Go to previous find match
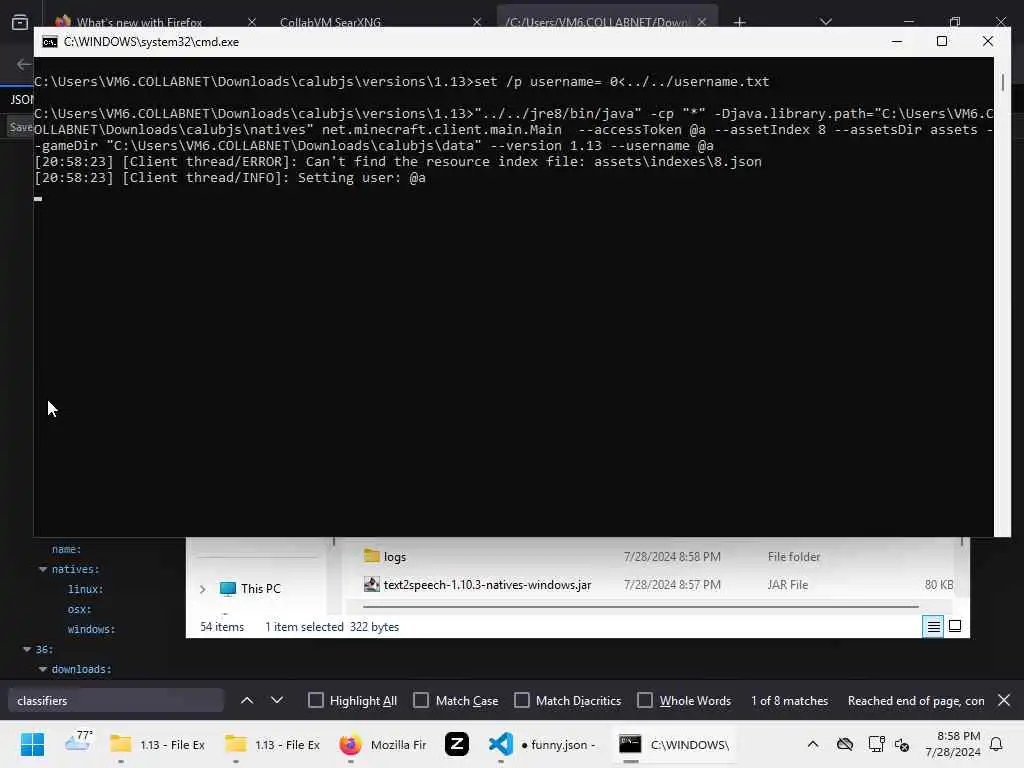The width and height of the screenshot is (1024, 768). tap(247, 700)
